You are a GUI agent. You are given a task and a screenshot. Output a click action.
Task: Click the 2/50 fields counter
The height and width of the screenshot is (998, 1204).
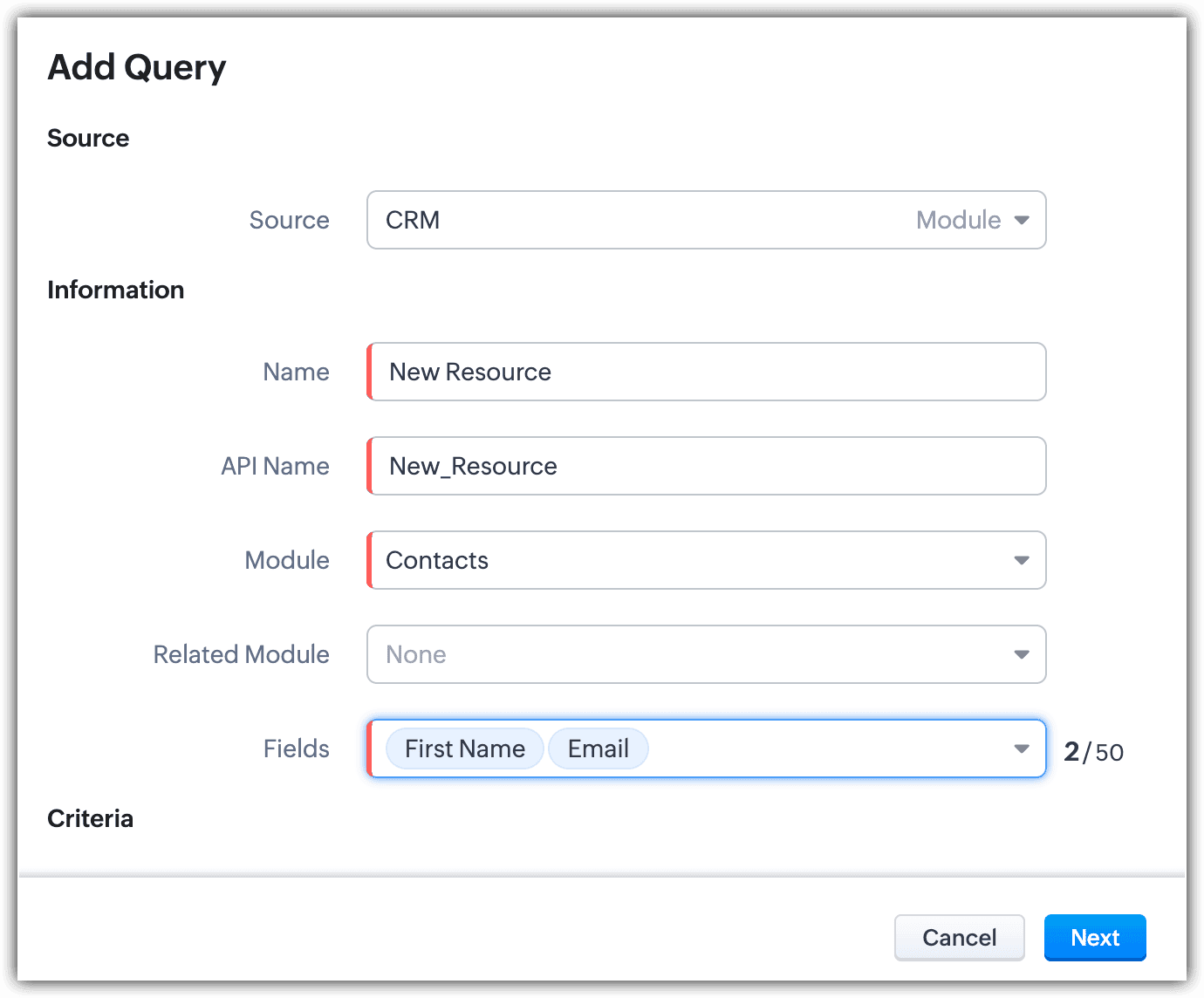pyautogui.click(x=1093, y=751)
